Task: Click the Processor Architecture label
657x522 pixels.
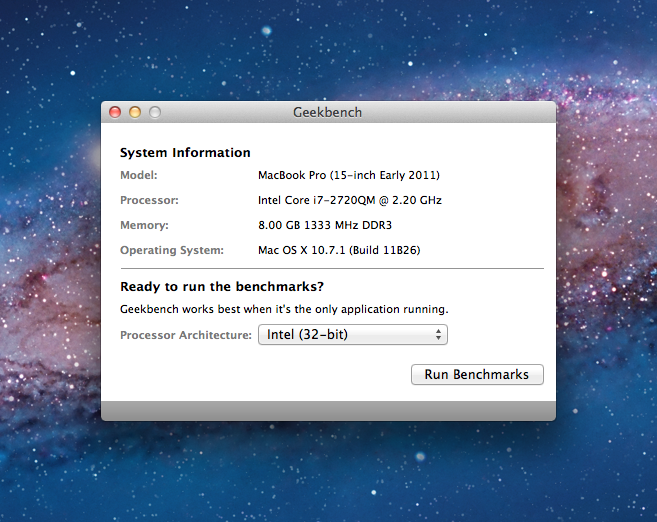Action: tap(186, 335)
